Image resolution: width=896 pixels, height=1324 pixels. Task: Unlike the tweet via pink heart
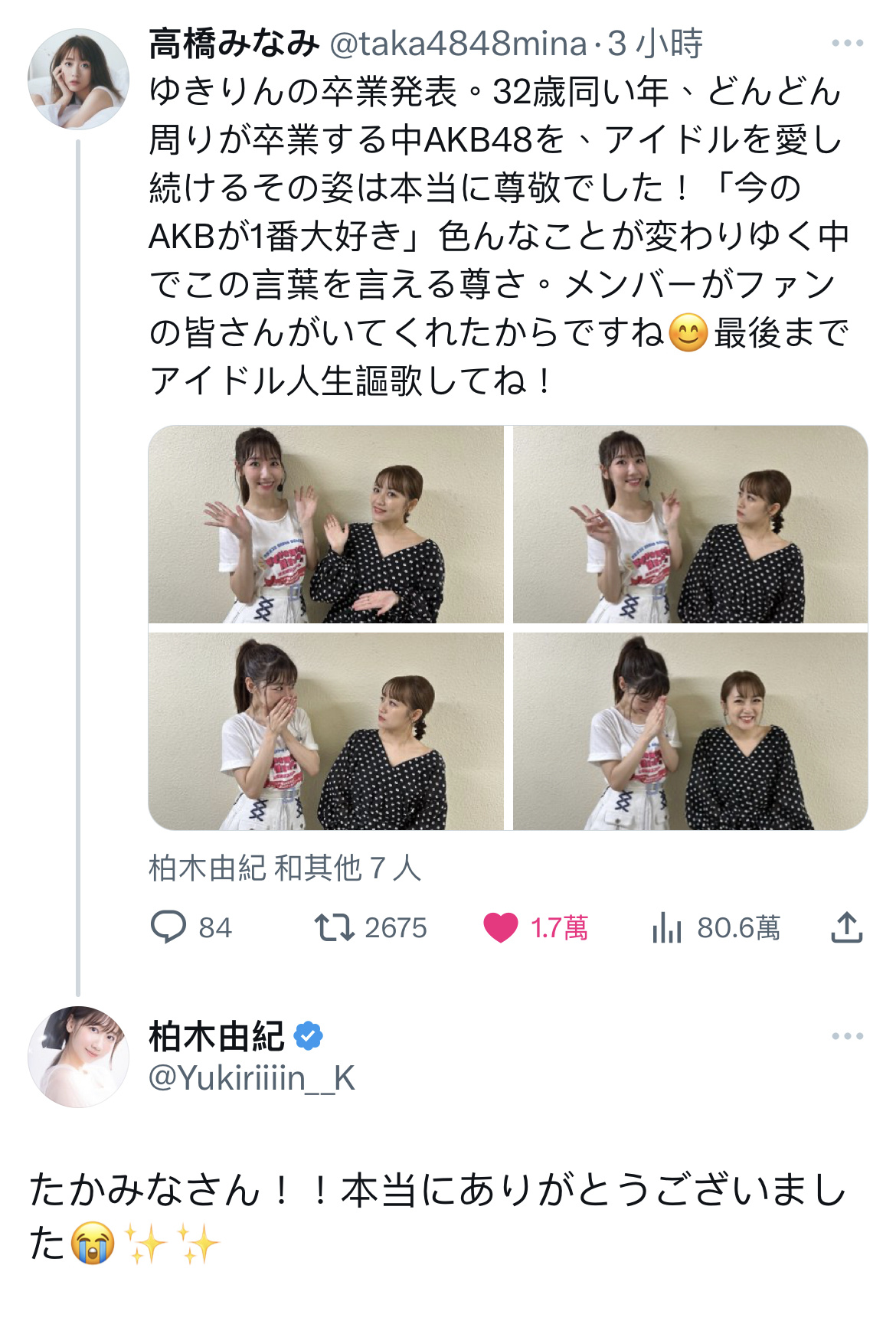[501, 927]
